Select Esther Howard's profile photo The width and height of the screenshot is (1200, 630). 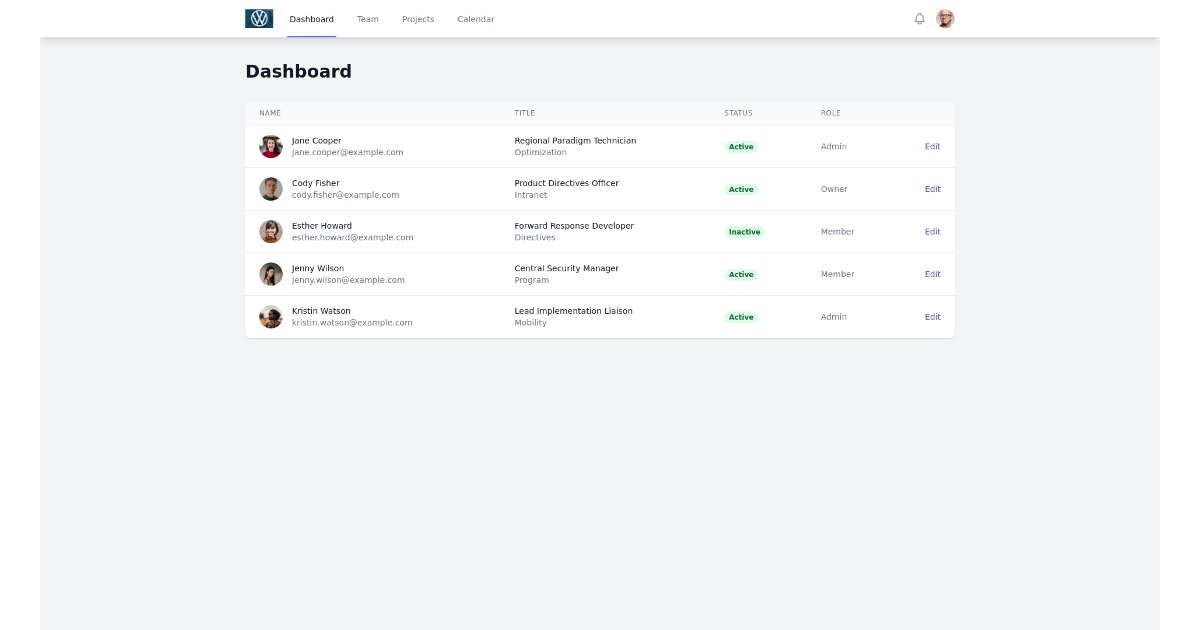[x=270, y=231]
